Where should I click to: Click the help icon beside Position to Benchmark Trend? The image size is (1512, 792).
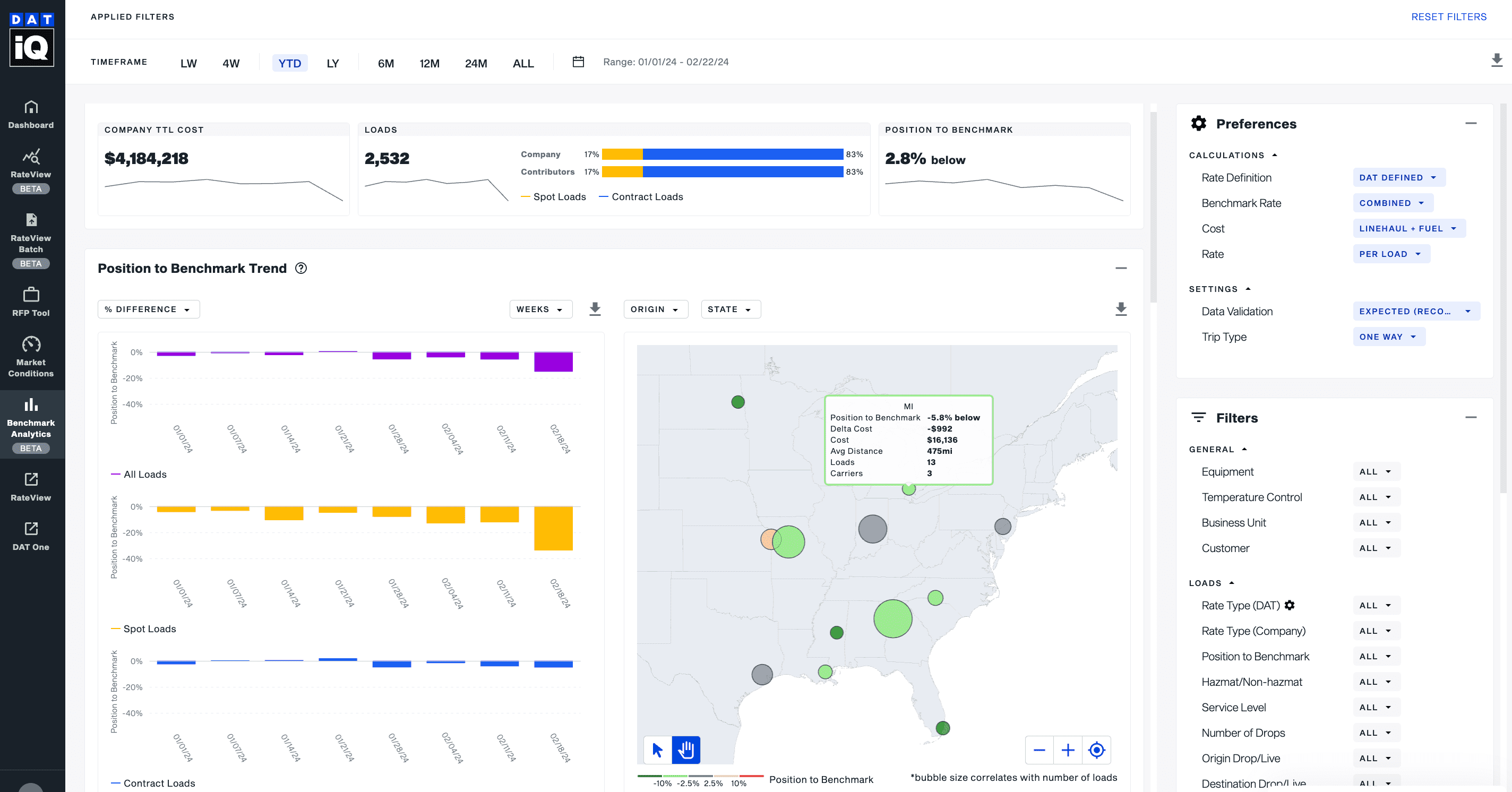pos(301,268)
